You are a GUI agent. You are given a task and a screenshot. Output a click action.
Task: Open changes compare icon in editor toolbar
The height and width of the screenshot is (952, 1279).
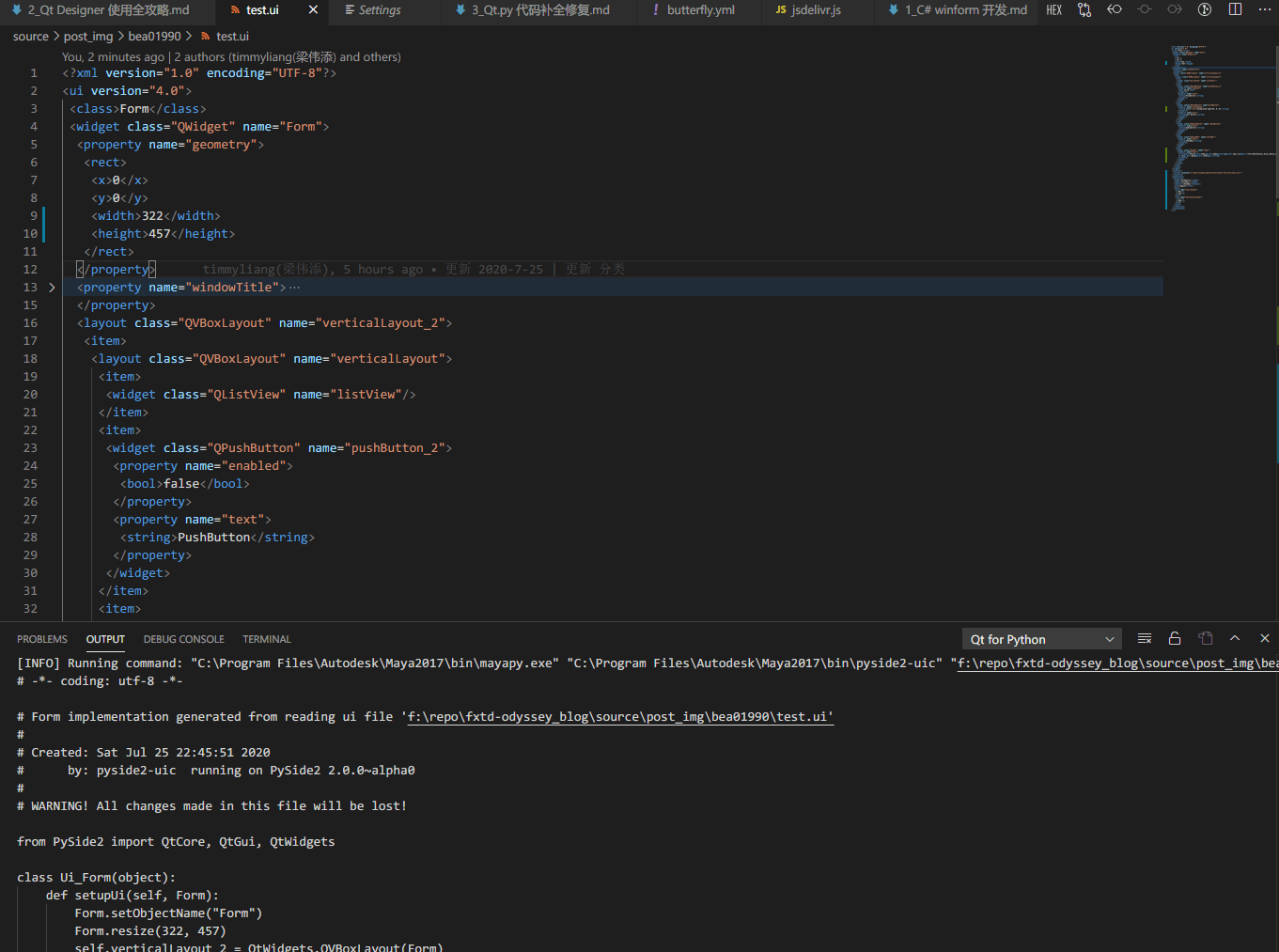(1084, 9)
